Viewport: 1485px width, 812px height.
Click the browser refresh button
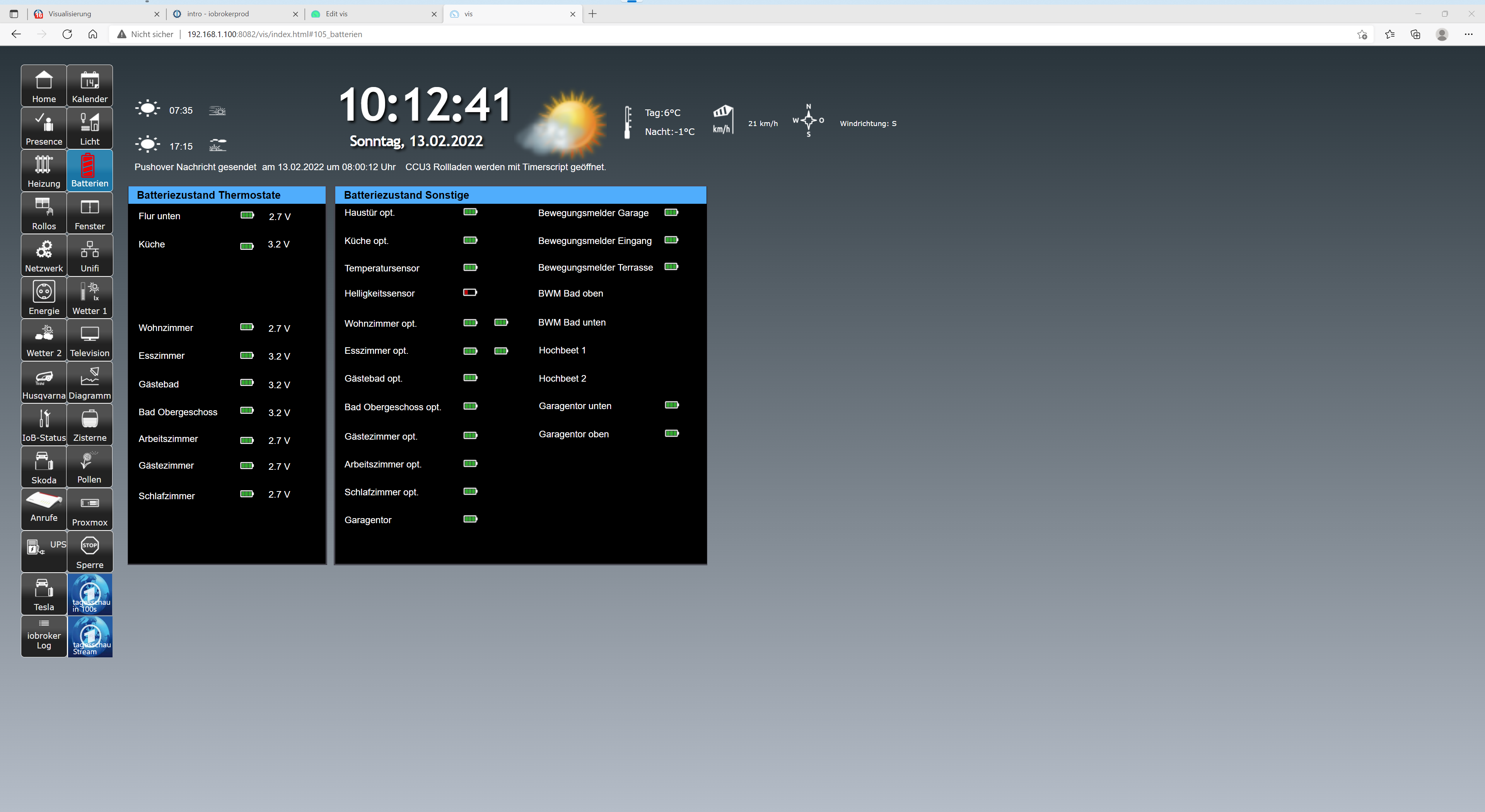pyautogui.click(x=67, y=34)
